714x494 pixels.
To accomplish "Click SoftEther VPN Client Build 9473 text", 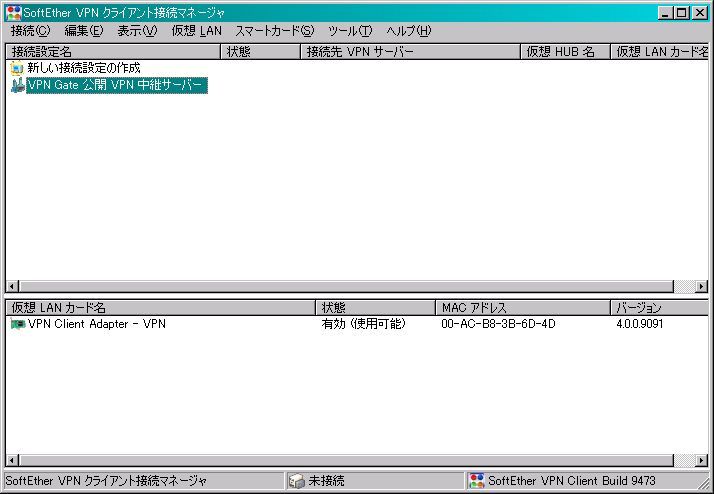I will pyautogui.click(x=572, y=481).
